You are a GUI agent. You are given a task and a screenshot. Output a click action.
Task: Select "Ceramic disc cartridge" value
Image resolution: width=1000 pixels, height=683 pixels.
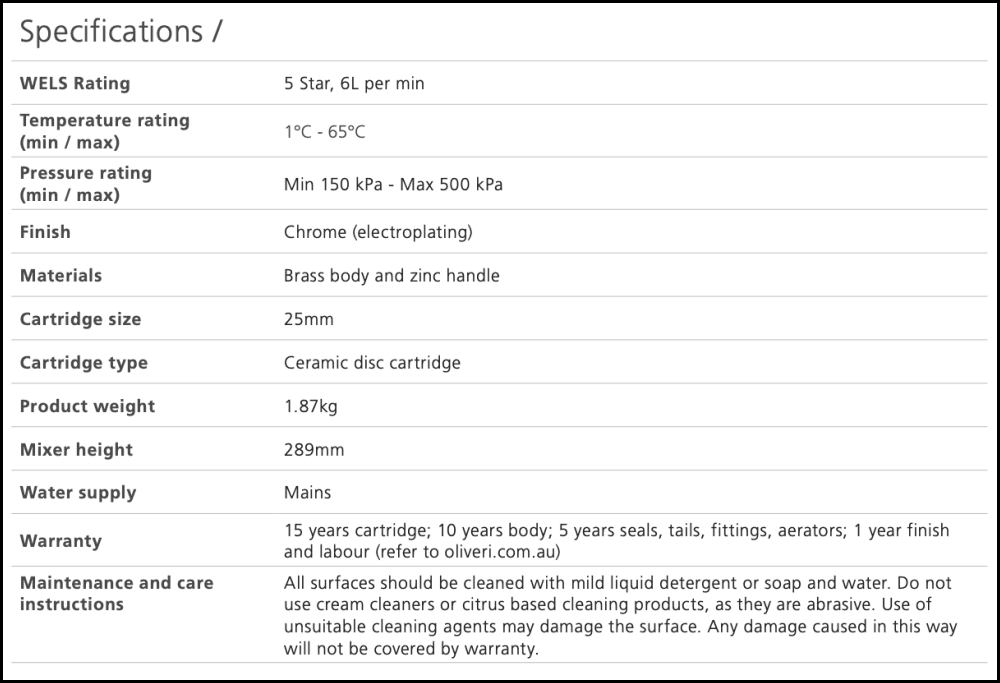[x=372, y=363]
